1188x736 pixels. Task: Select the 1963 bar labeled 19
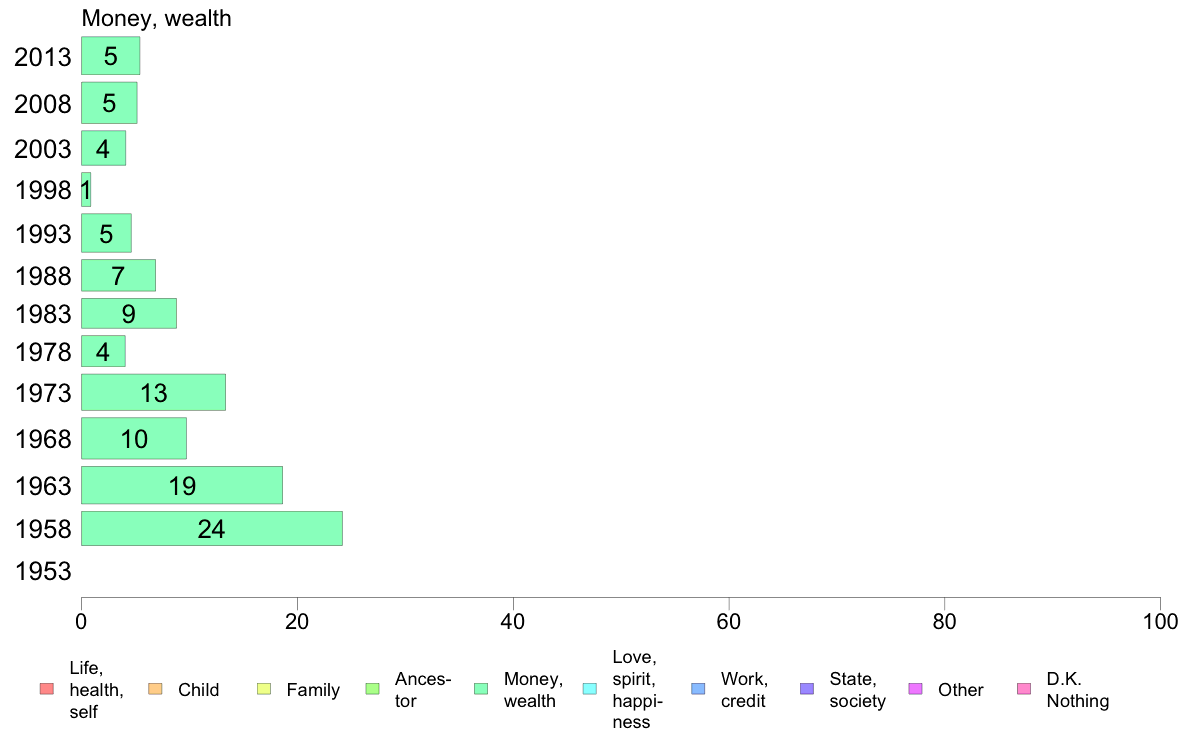pyautogui.click(x=182, y=485)
